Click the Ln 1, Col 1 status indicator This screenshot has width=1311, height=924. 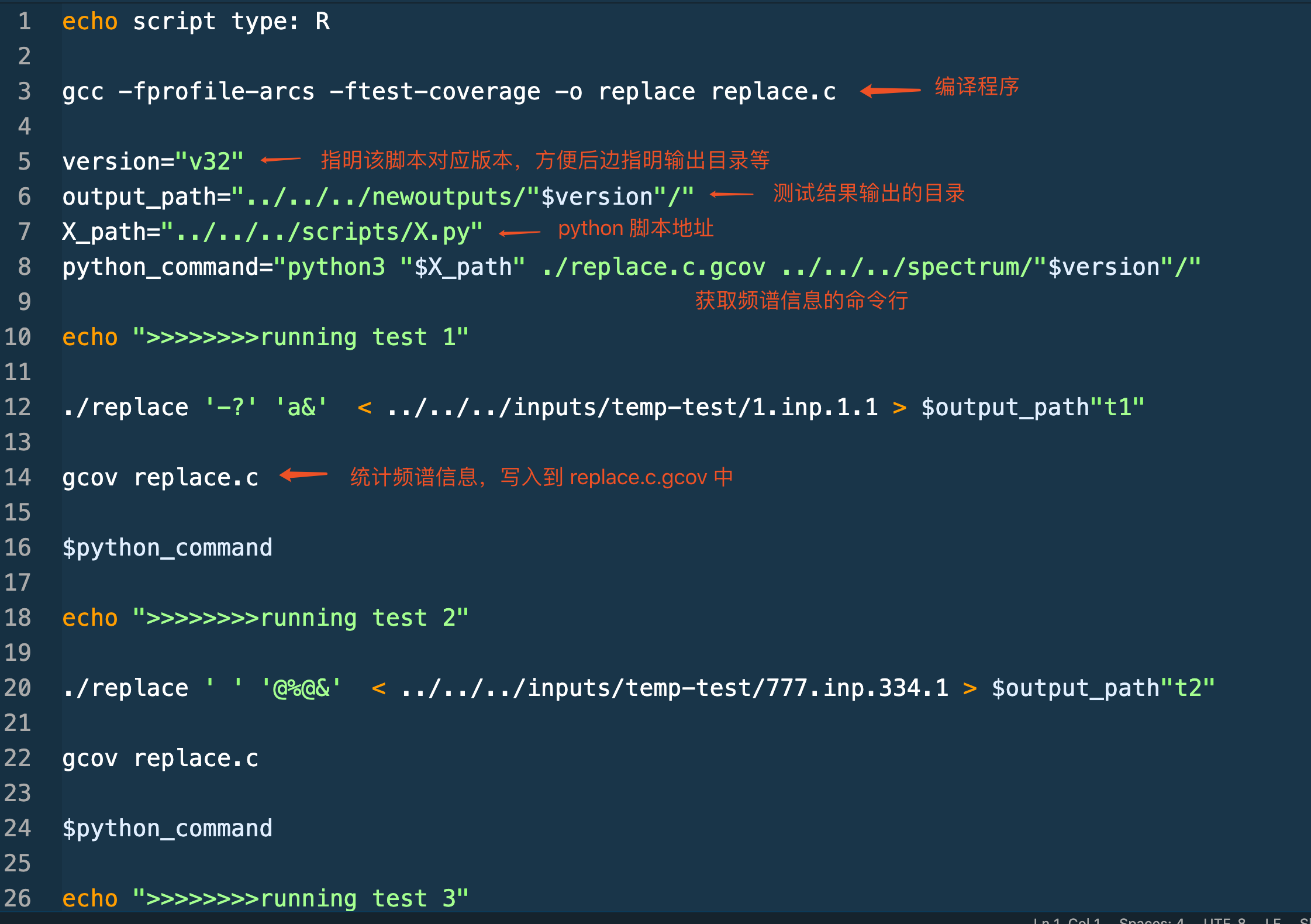point(1066,920)
